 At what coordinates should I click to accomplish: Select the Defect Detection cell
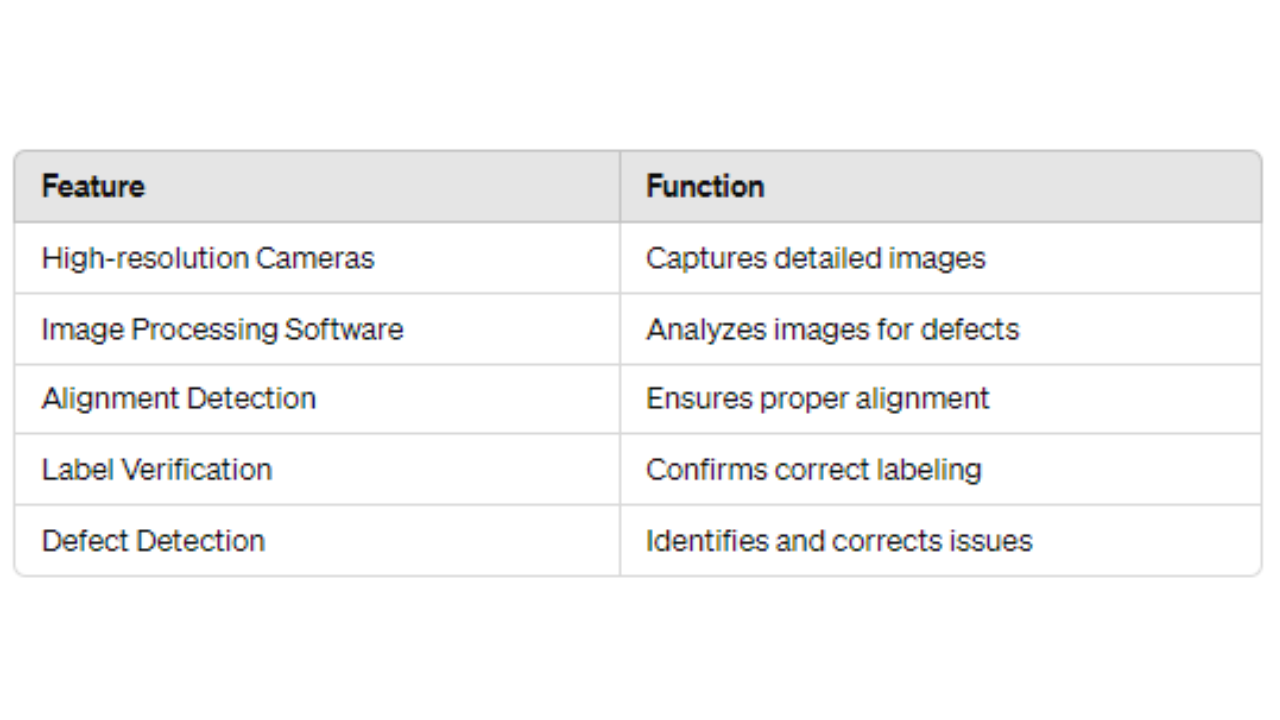[317, 540]
